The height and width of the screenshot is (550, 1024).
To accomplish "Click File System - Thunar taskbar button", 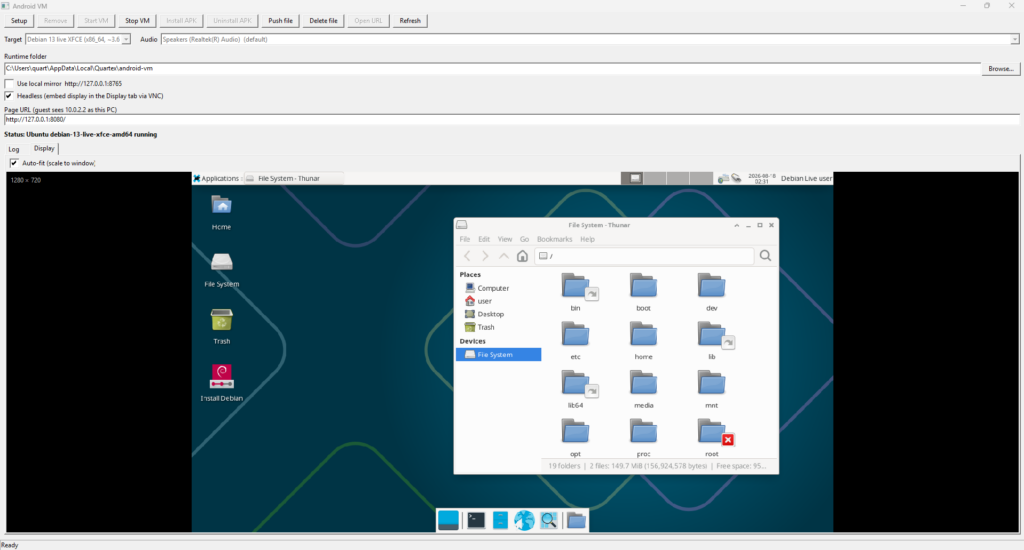I will tap(293, 178).
